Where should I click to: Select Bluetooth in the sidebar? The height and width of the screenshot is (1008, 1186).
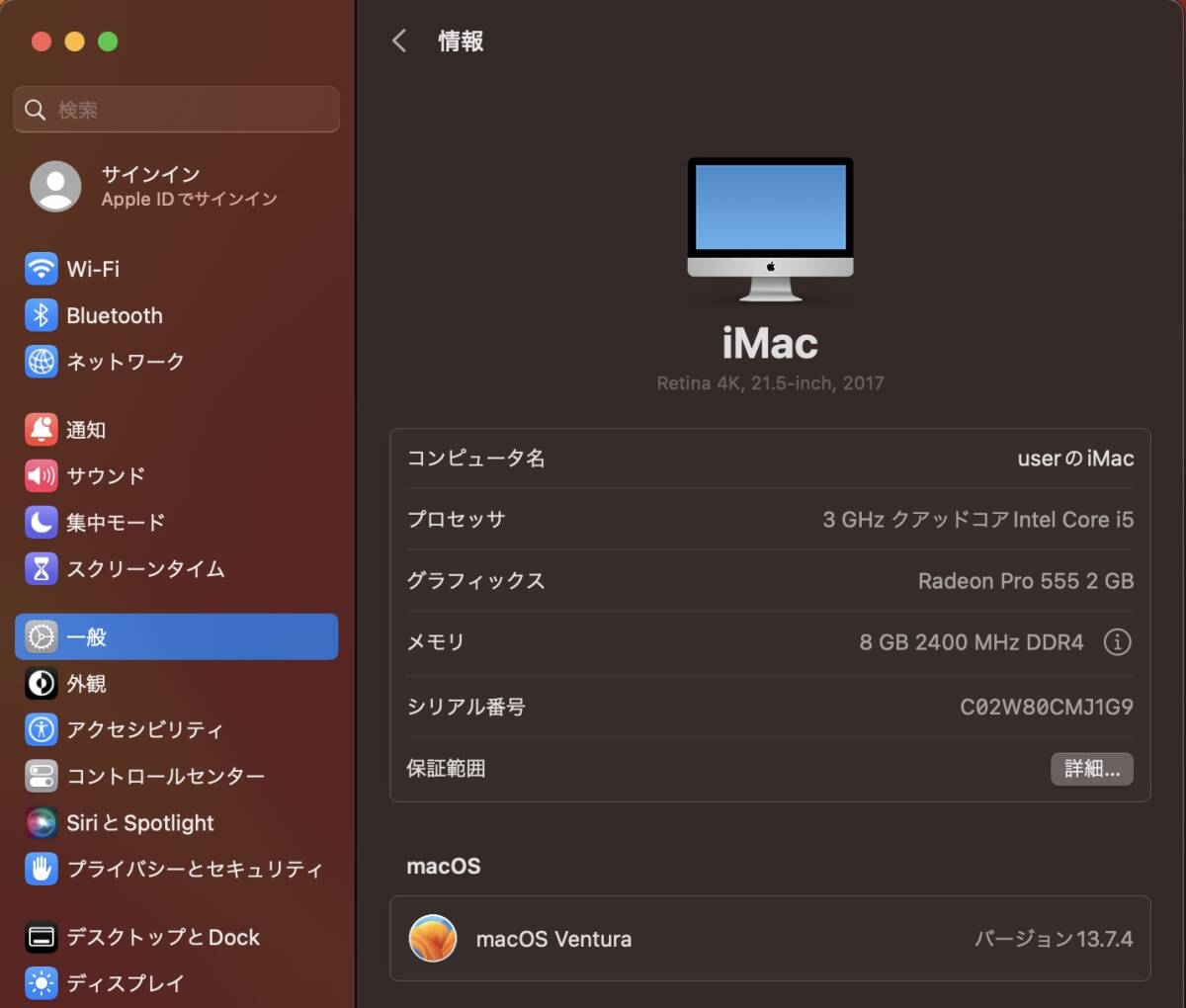[x=177, y=315]
